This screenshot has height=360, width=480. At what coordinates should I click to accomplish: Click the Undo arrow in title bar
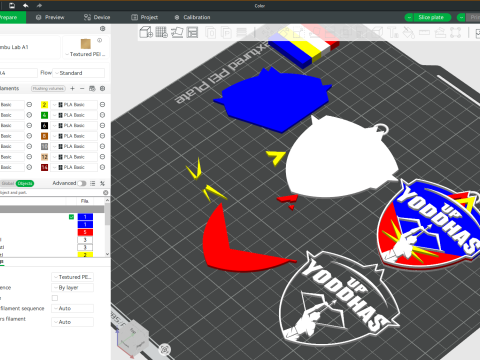click(x=26, y=5)
